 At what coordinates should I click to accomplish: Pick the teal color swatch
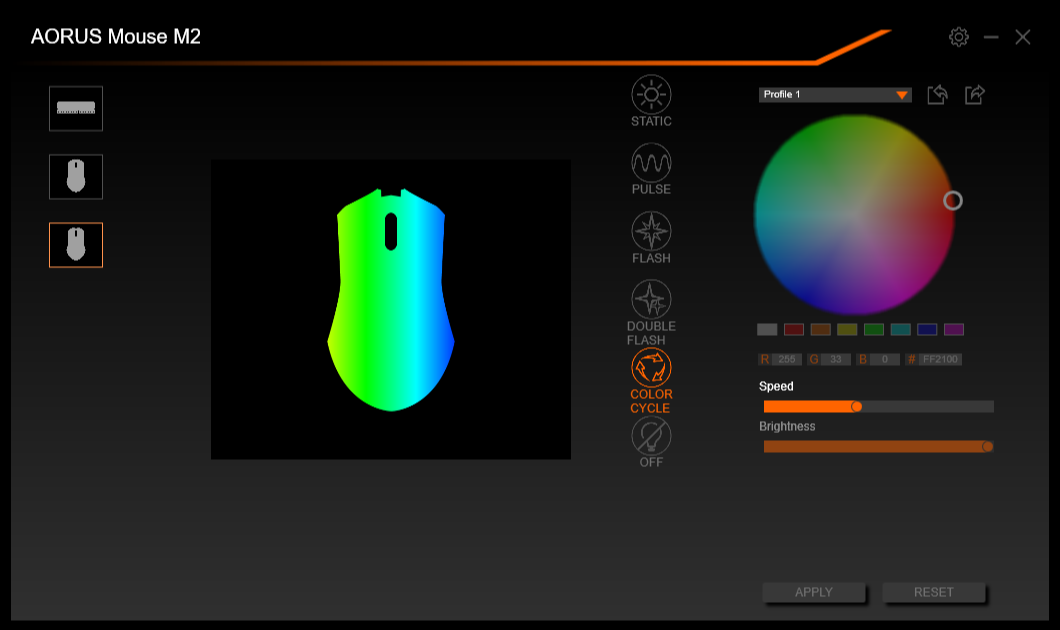(900, 329)
